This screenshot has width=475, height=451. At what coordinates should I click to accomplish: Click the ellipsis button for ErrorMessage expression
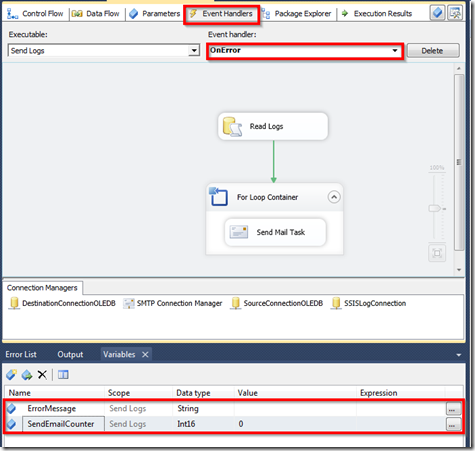coord(453,409)
